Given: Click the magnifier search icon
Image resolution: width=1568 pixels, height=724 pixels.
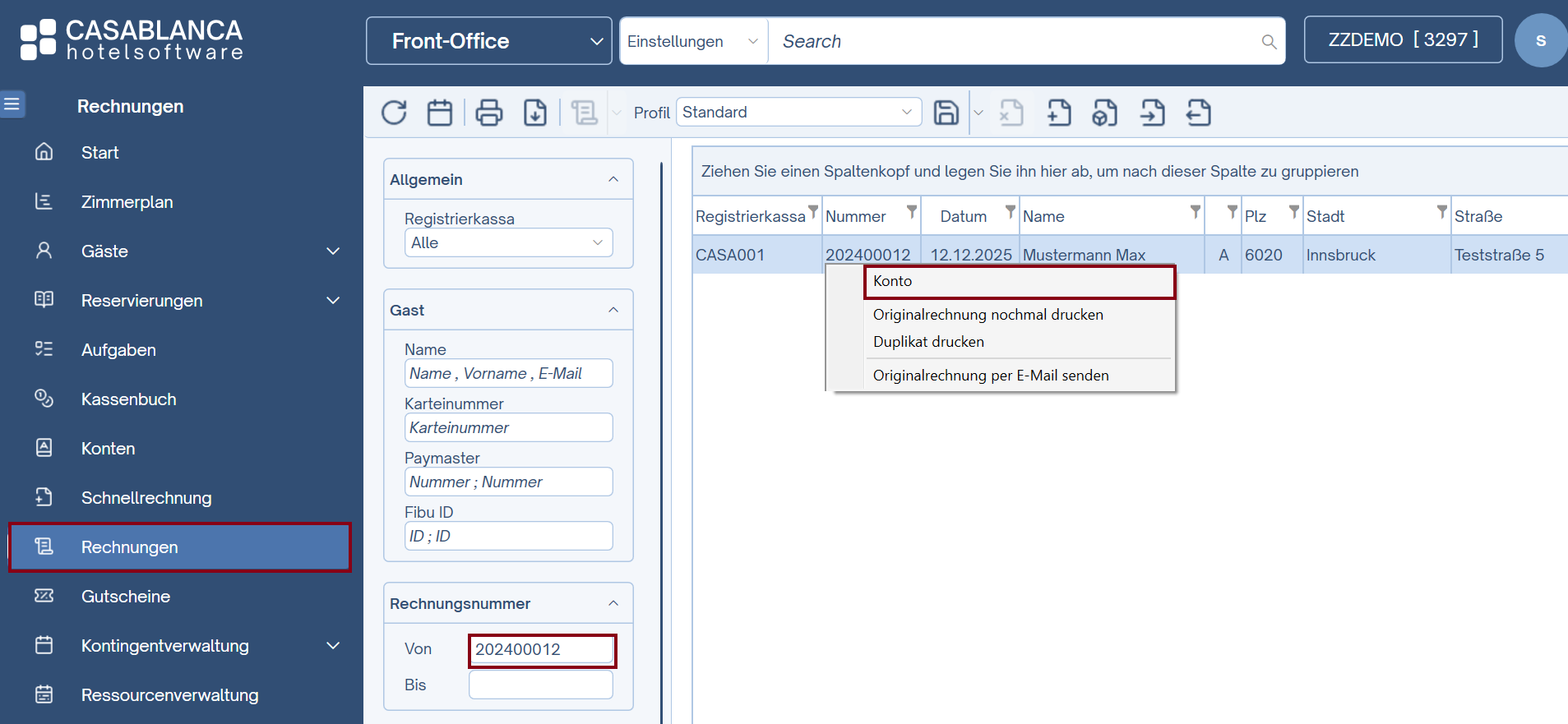Looking at the screenshot, I should (1269, 42).
